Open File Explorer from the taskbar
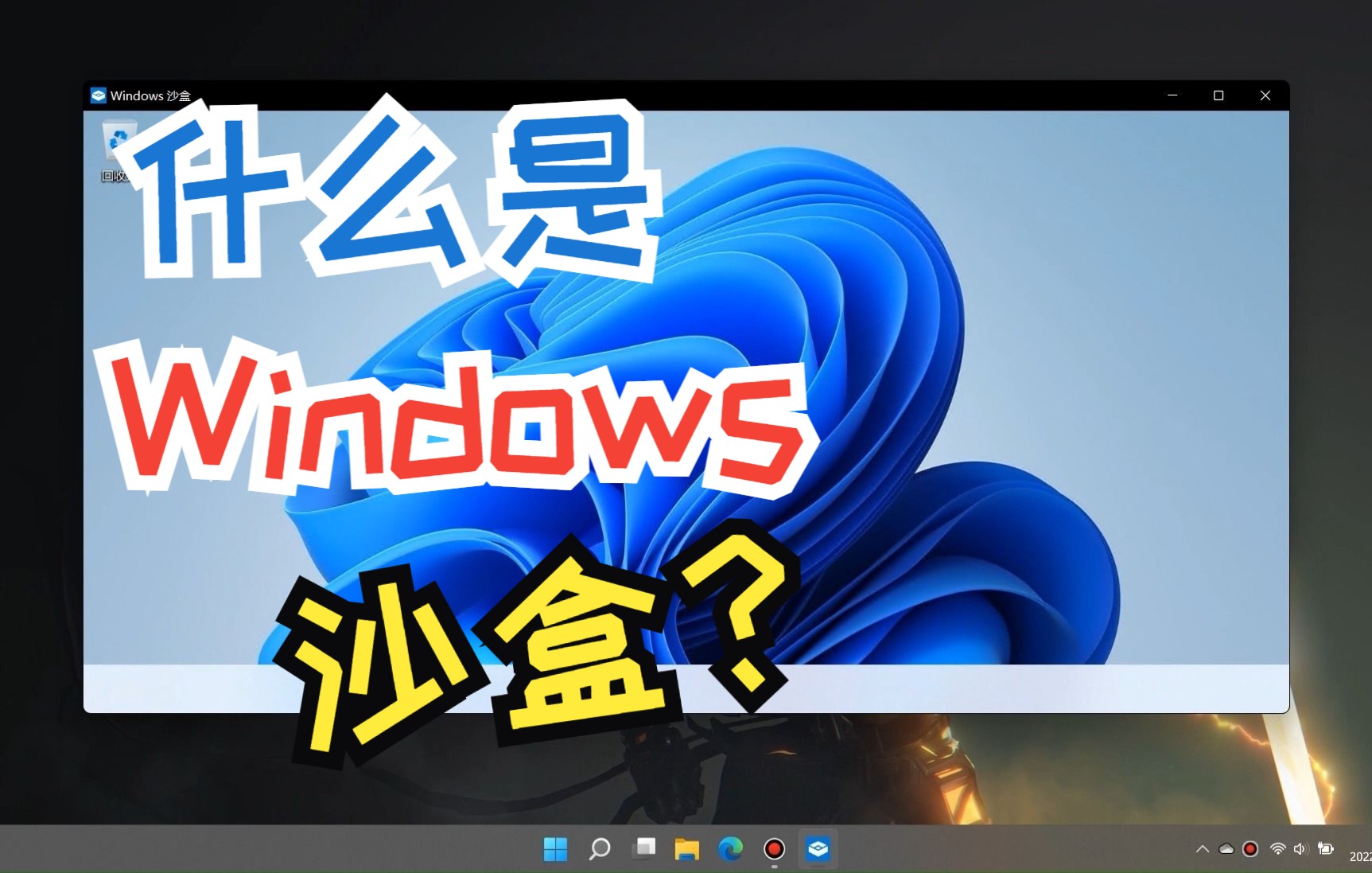1372x873 pixels. (687, 849)
